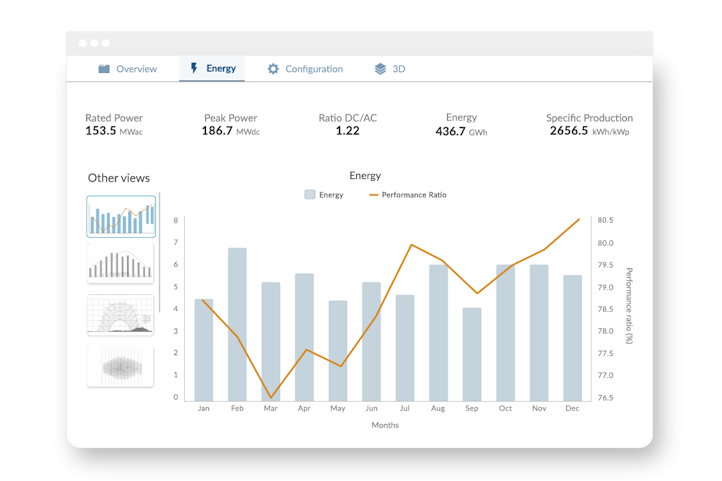Image resolution: width=722 pixels, height=481 pixels.
Task: Click the September energy bar
Action: [472, 354]
